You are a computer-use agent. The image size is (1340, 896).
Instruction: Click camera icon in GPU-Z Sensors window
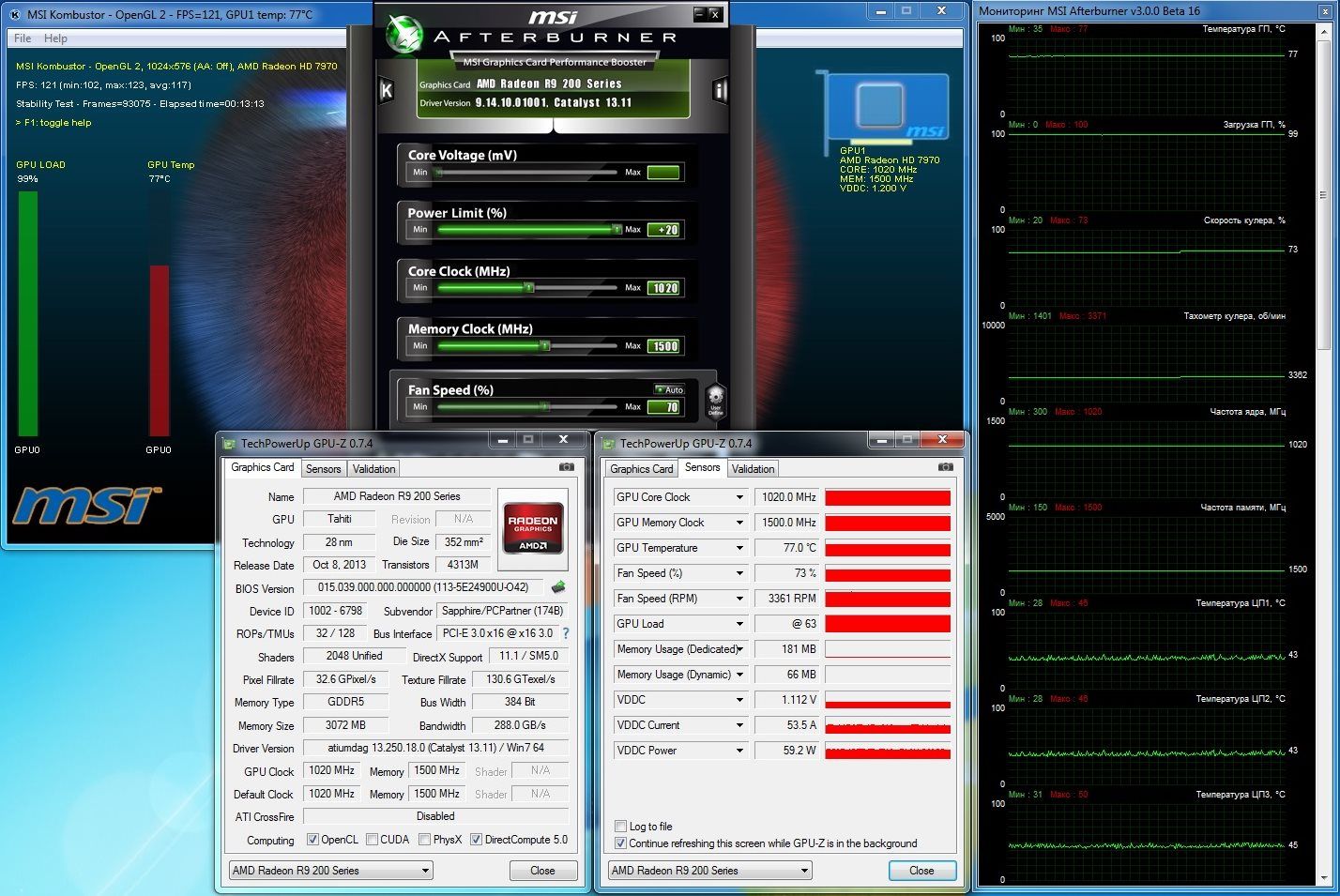click(x=945, y=467)
